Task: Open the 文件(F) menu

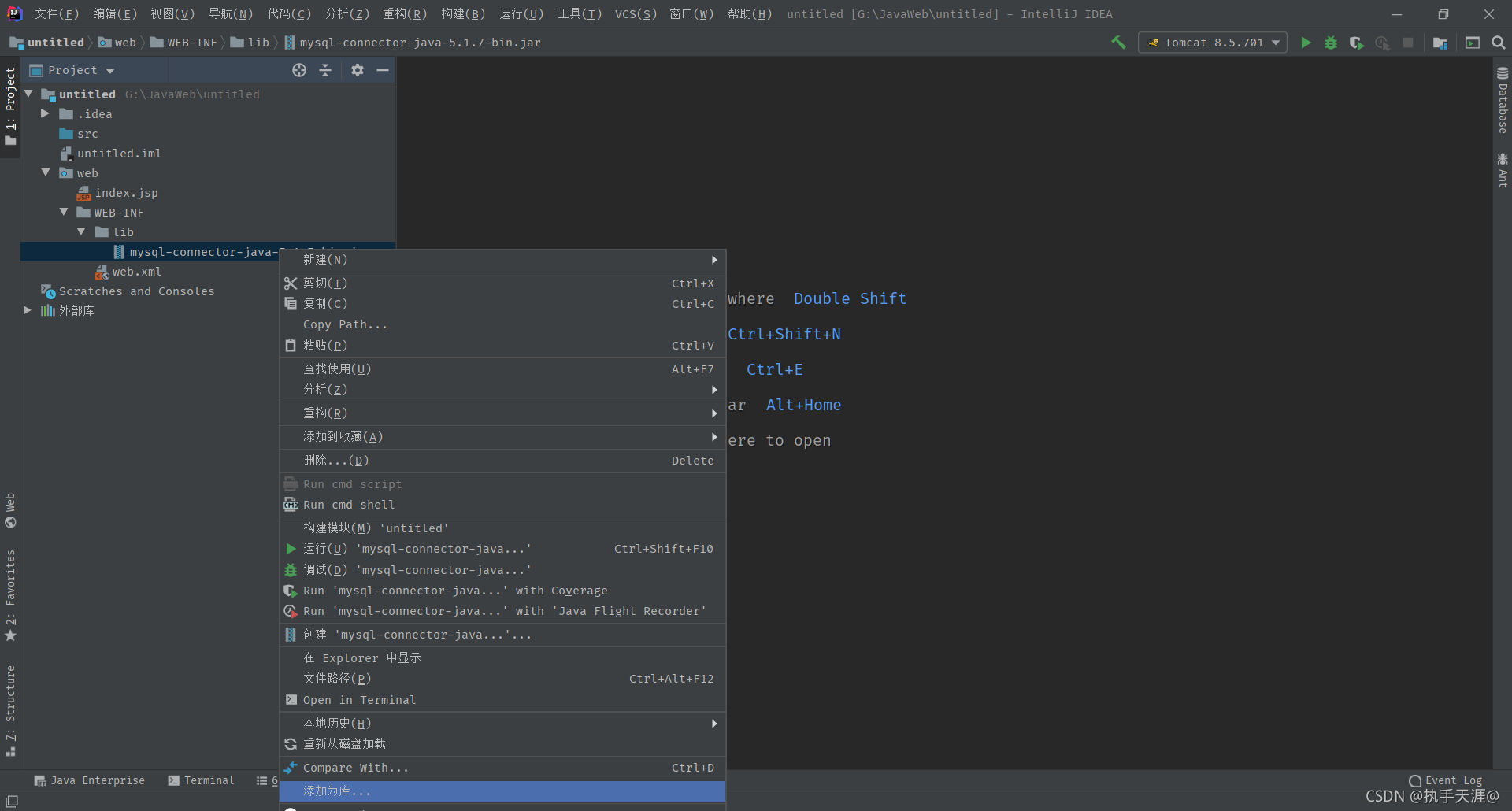Action: click(57, 14)
